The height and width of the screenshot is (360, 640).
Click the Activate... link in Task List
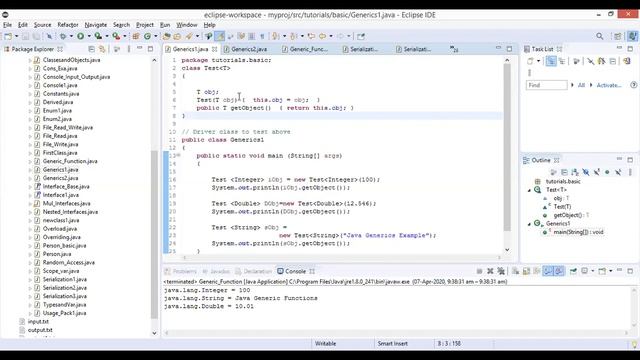coord(609,85)
